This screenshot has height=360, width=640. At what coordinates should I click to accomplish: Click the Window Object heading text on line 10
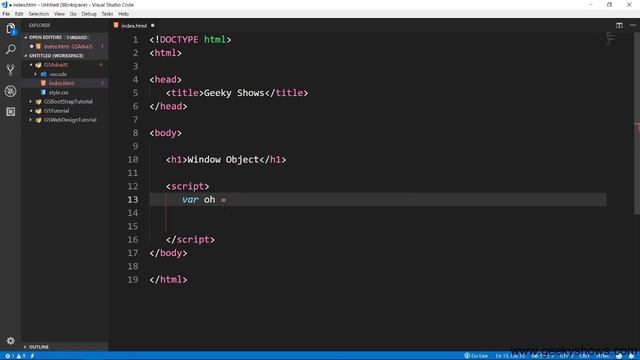point(223,160)
